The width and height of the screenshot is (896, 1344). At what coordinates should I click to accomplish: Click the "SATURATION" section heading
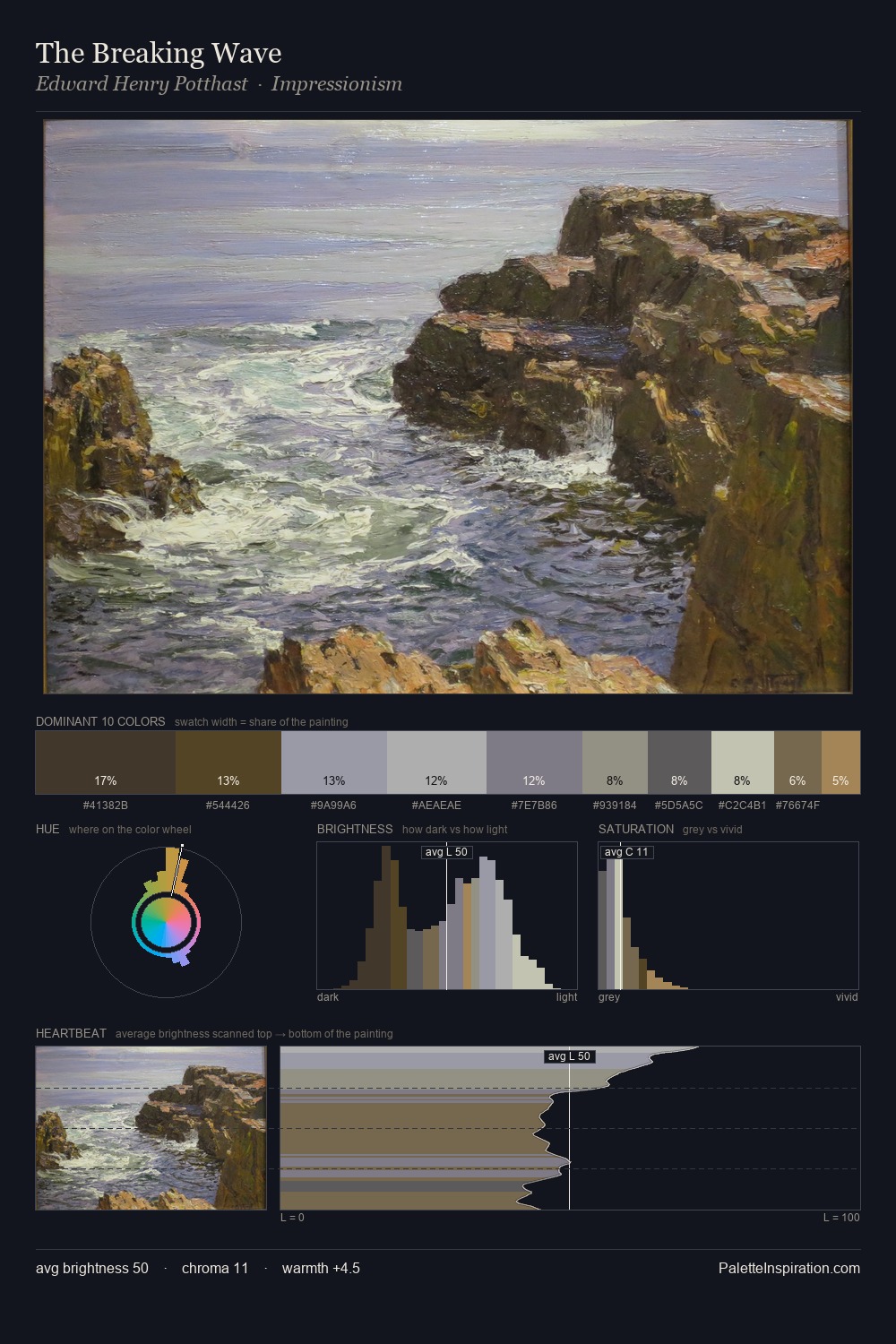pyautogui.click(x=636, y=829)
